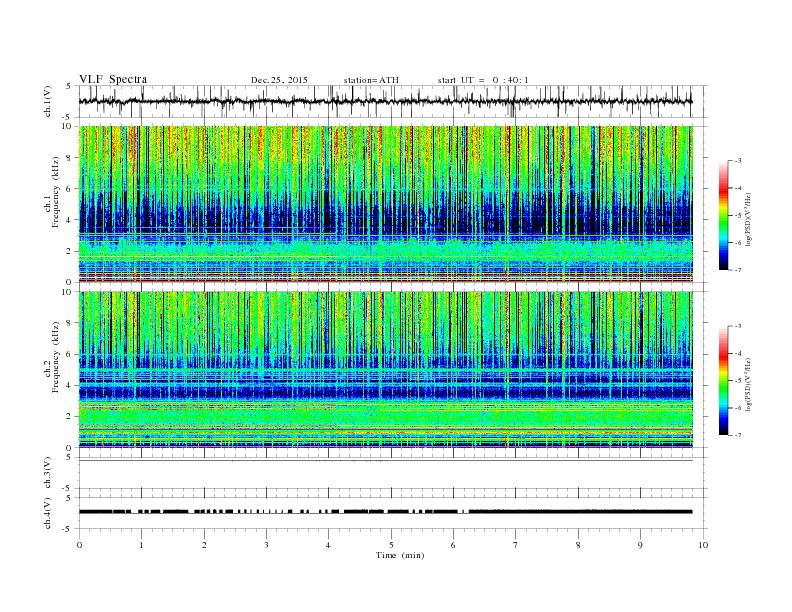Click the "-5" label on ch.1 colorbar
Image resolution: width=792 pixels, height=612 pixels.
coord(738,216)
